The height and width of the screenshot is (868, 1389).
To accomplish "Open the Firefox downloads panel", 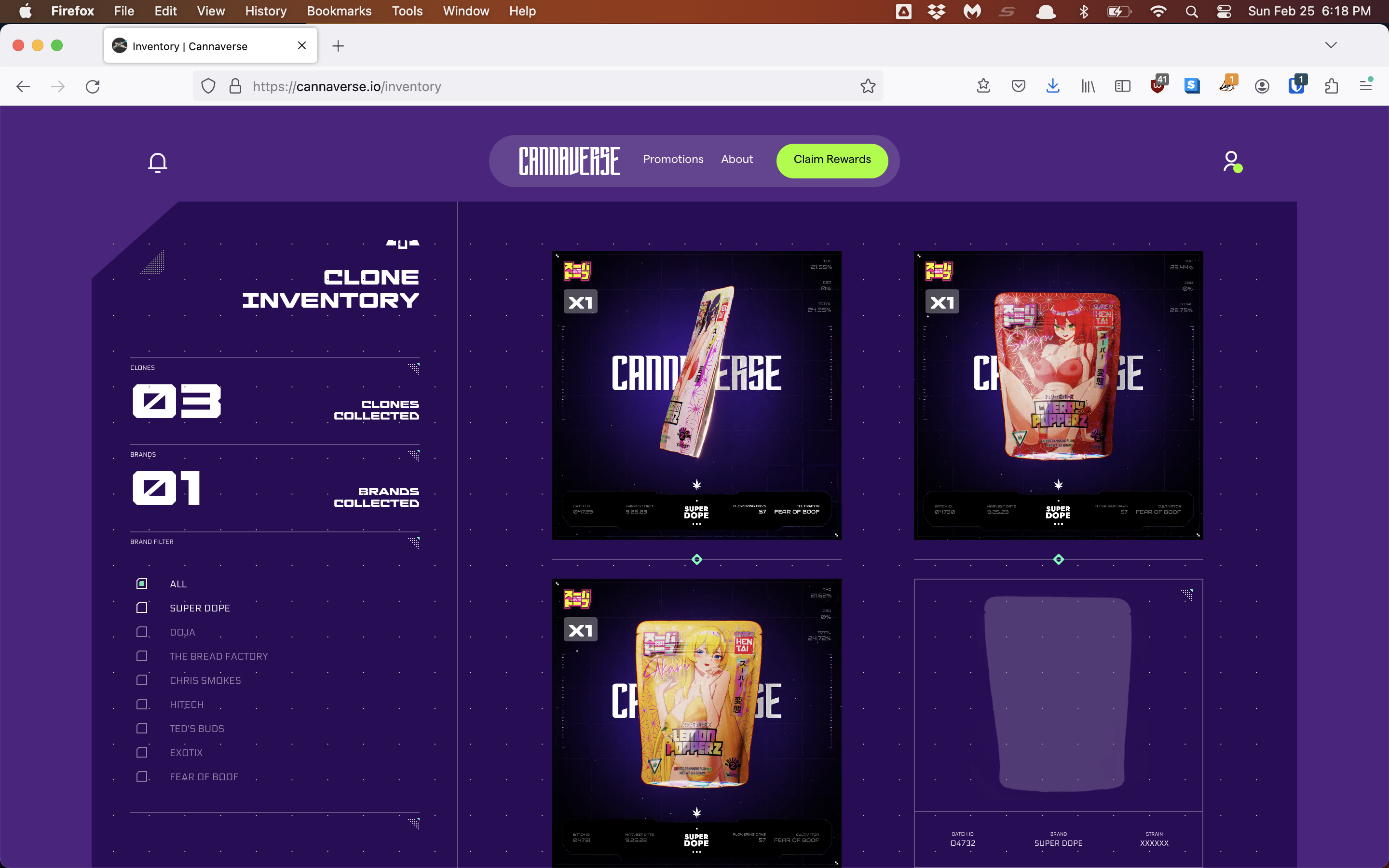I will 1053,86.
